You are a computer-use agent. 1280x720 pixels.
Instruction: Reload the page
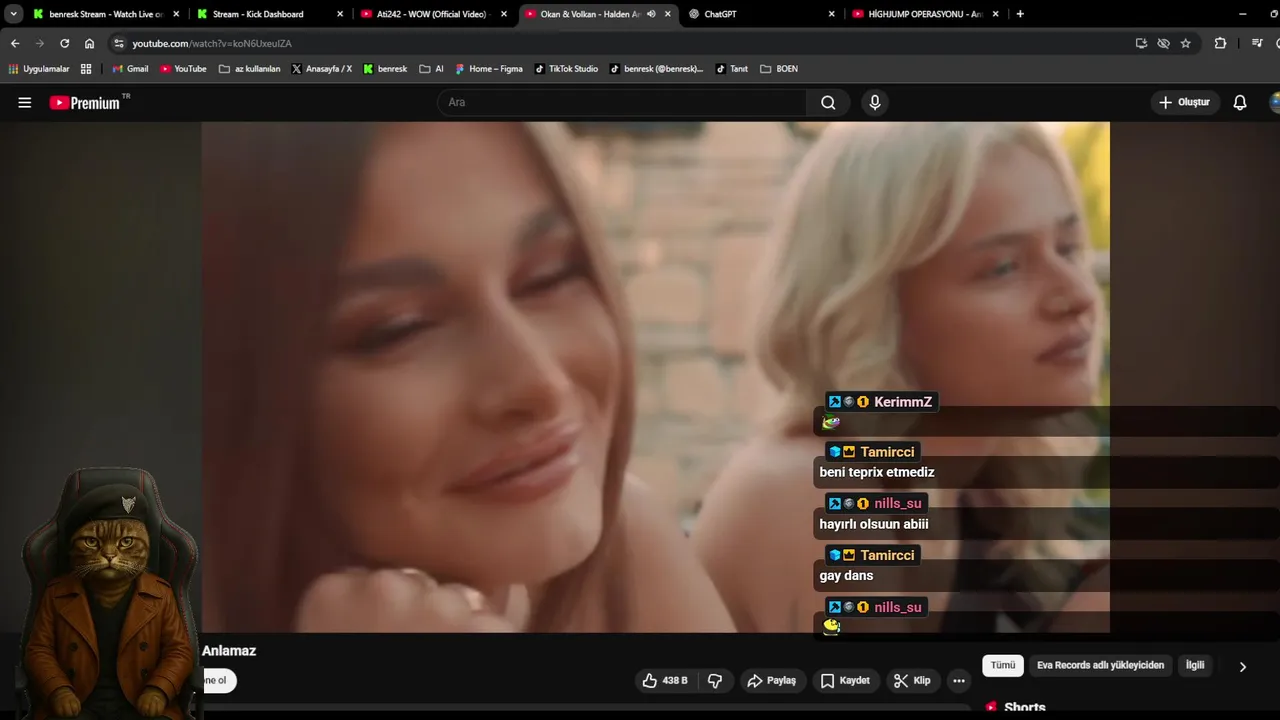(65, 43)
